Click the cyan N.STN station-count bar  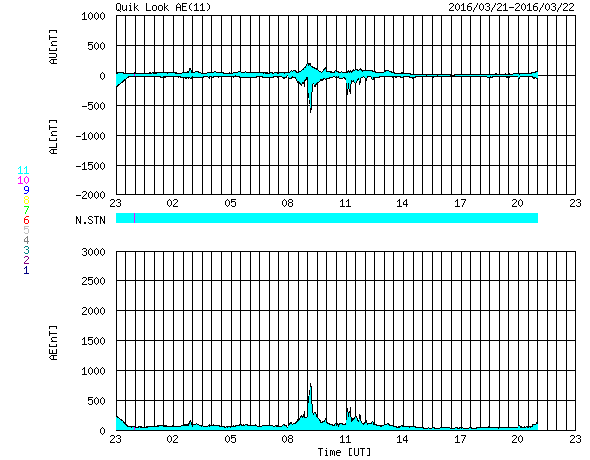[327, 218]
